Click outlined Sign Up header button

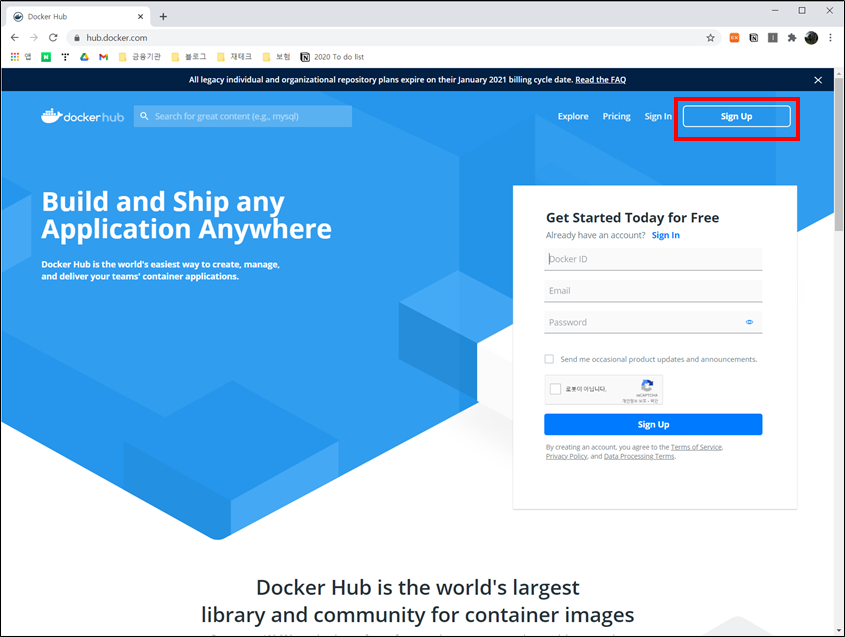[x=736, y=116]
